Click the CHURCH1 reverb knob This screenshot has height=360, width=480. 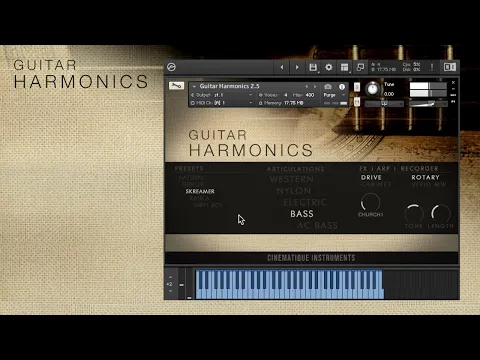coord(370,202)
